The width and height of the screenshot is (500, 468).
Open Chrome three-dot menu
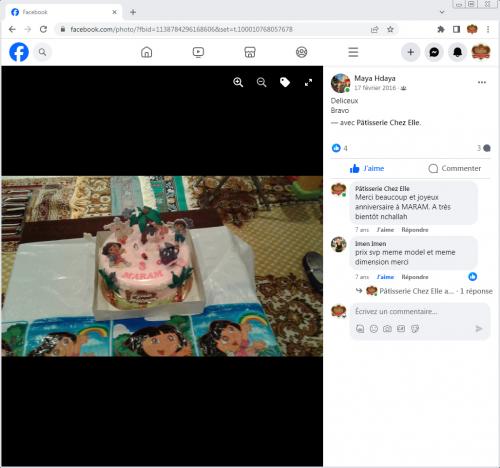488,29
